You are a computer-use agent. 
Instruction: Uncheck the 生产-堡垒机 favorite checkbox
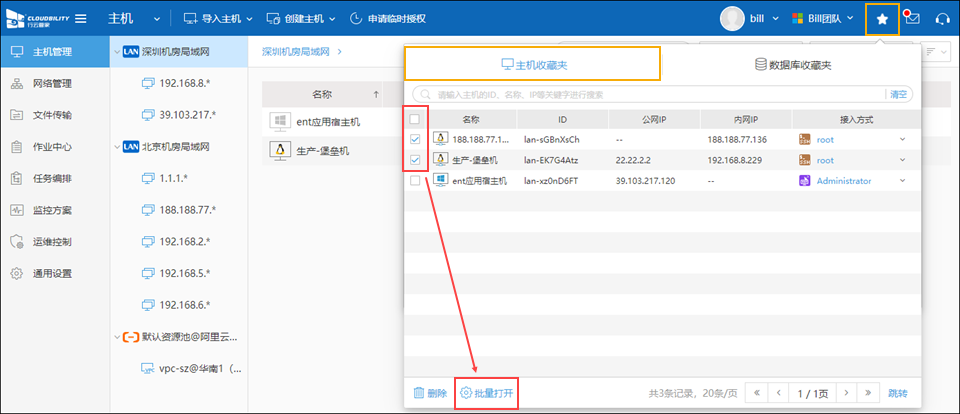pyautogui.click(x=415, y=160)
